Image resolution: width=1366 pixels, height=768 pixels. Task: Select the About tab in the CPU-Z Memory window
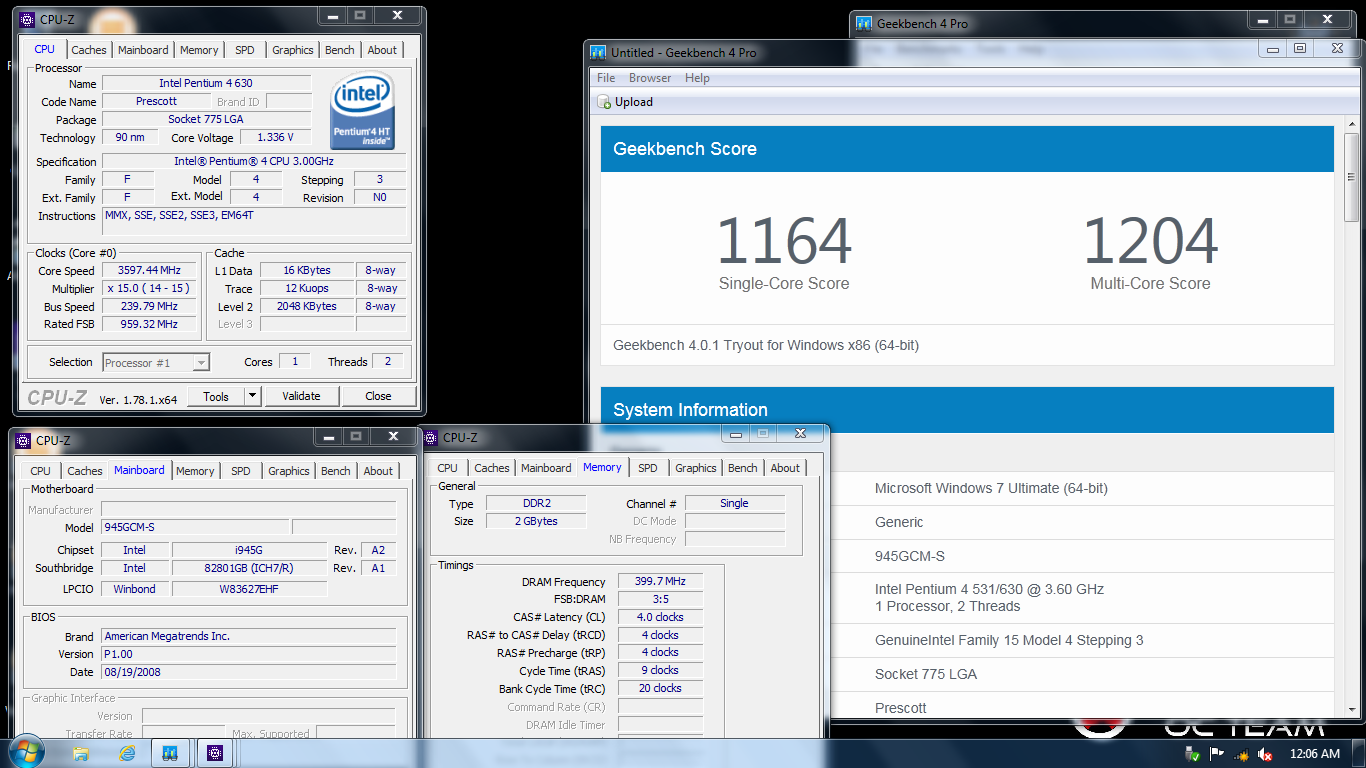[785, 468]
